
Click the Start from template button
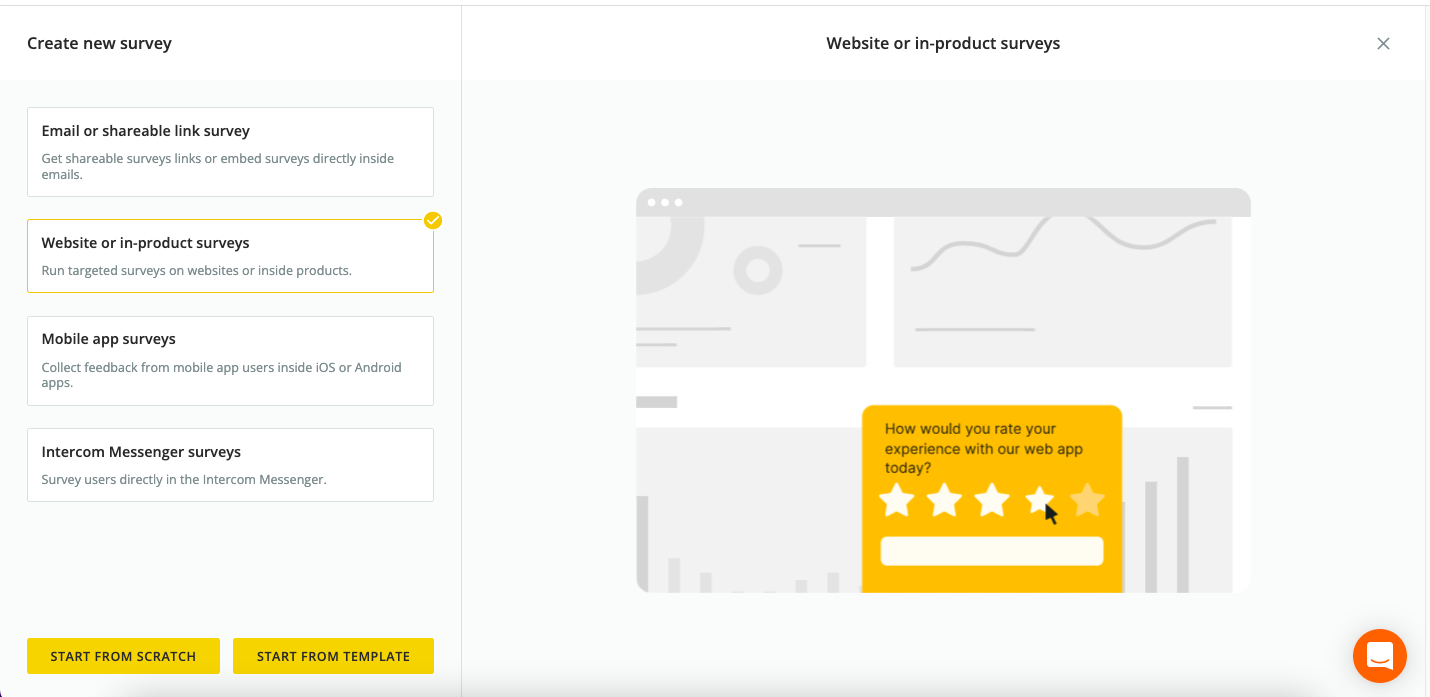click(333, 656)
